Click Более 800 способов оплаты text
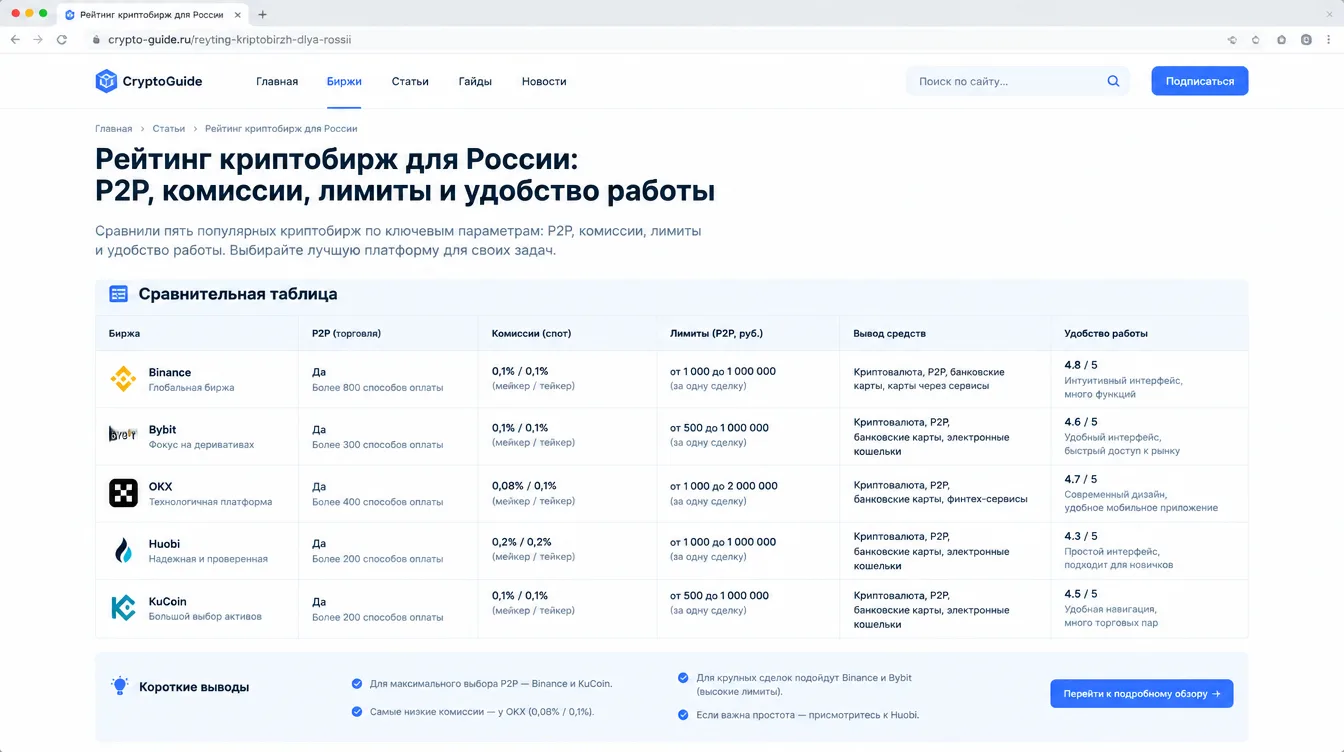The width and height of the screenshot is (1344, 752). click(x=378, y=387)
